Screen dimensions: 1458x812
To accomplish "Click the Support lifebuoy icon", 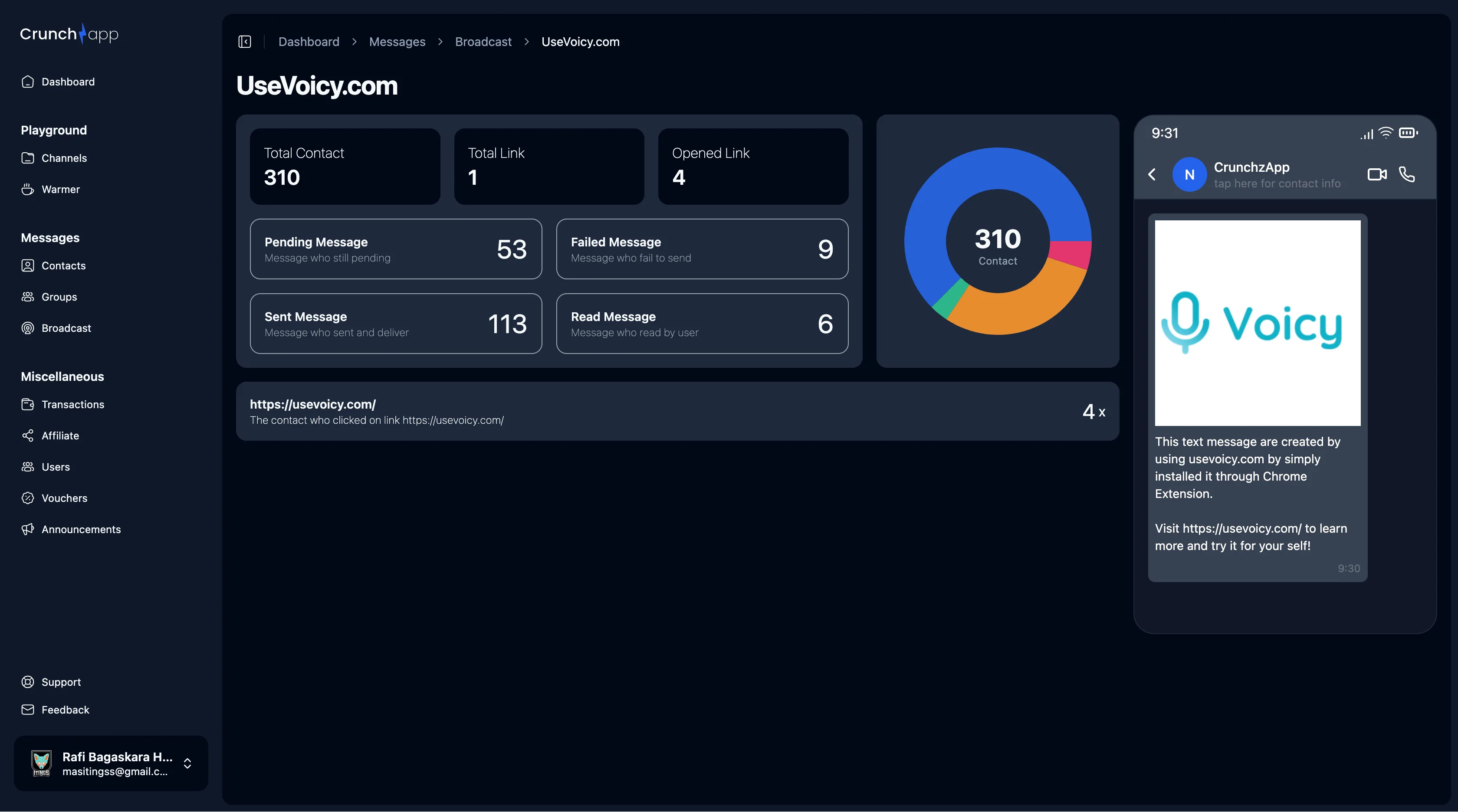I will 28,681.
